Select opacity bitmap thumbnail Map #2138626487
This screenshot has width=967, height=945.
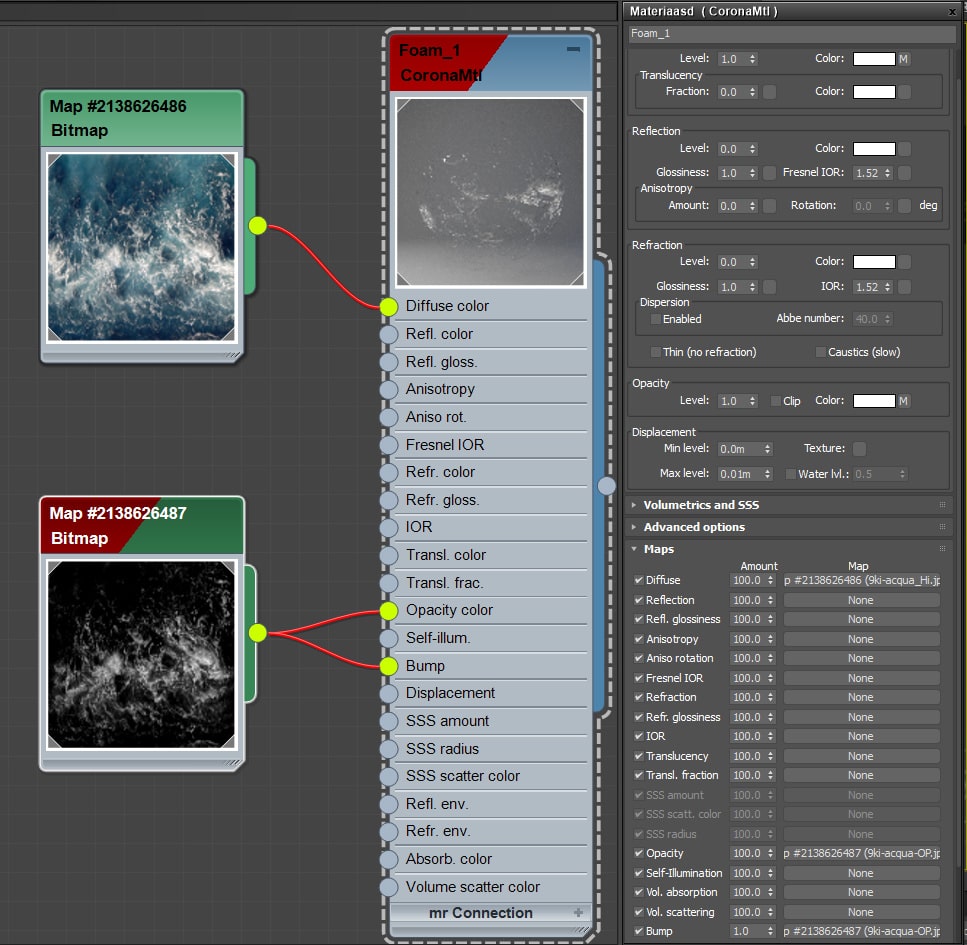(x=141, y=654)
